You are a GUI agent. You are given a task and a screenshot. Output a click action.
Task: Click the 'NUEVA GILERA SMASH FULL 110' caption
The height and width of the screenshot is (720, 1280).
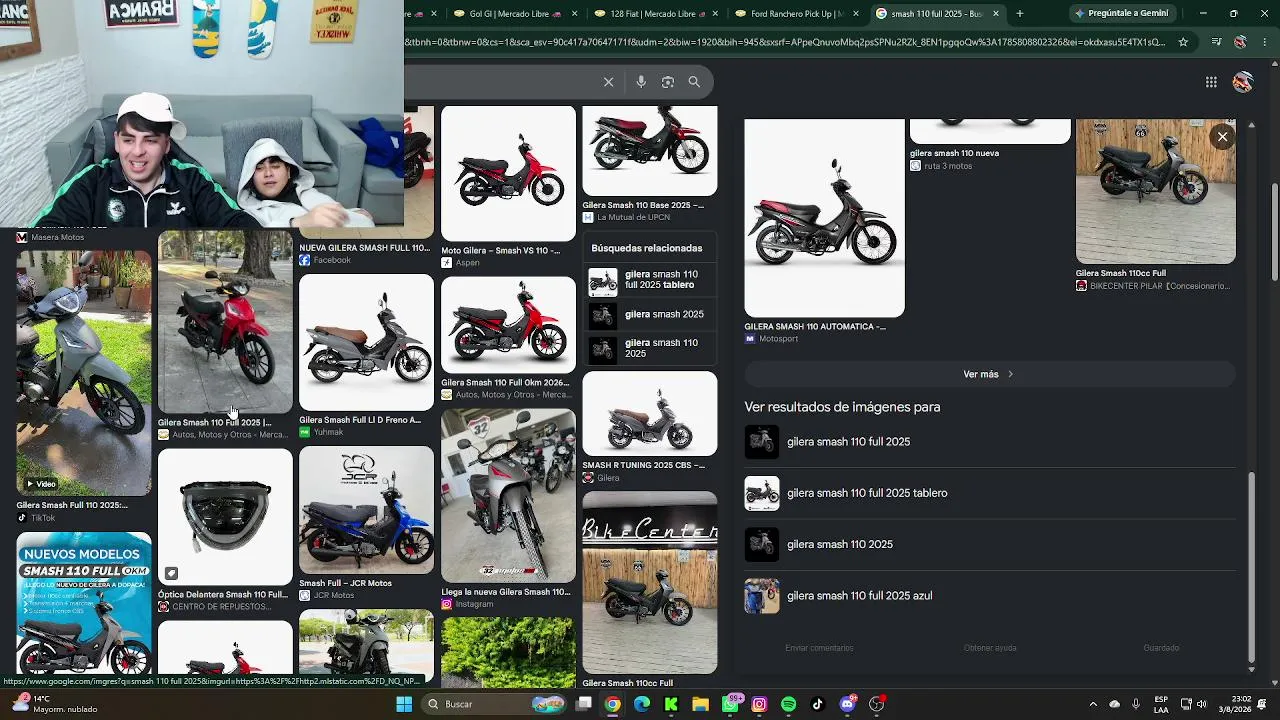[365, 248]
